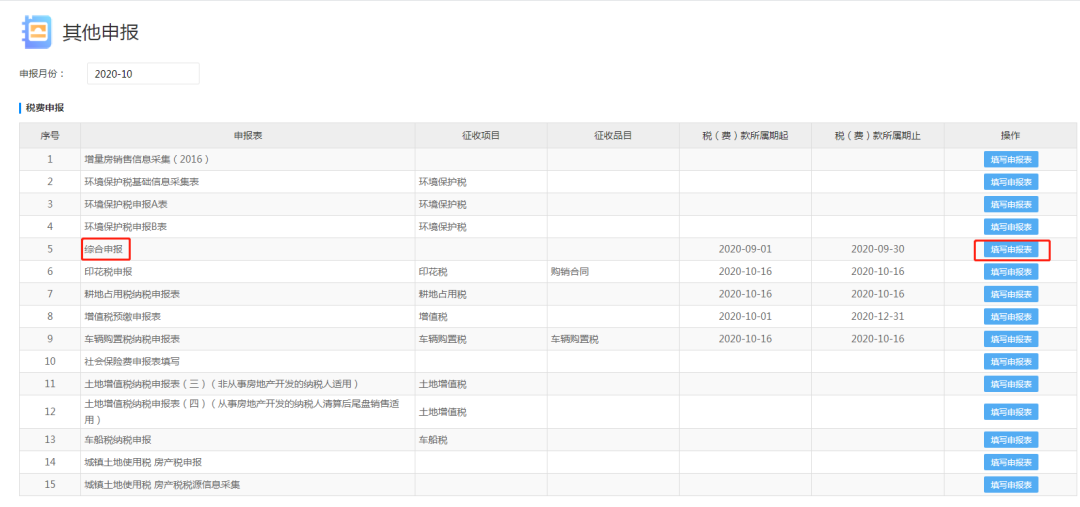The height and width of the screenshot is (507, 1080).
Task: Select 环境保护税申报A表 text
Action: point(126,205)
